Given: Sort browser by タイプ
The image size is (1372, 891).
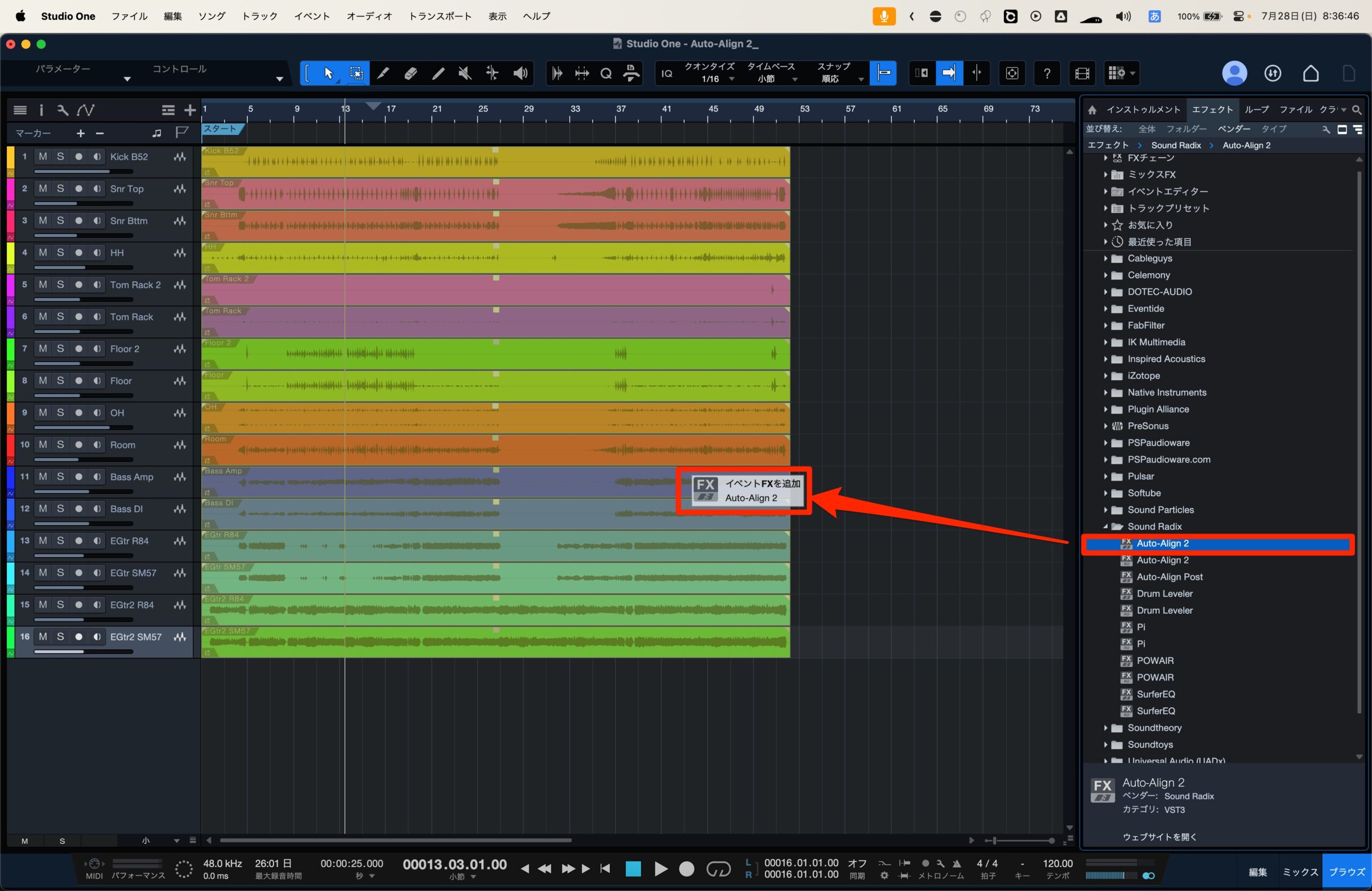Looking at the screenshot, I should point(1273,129).
